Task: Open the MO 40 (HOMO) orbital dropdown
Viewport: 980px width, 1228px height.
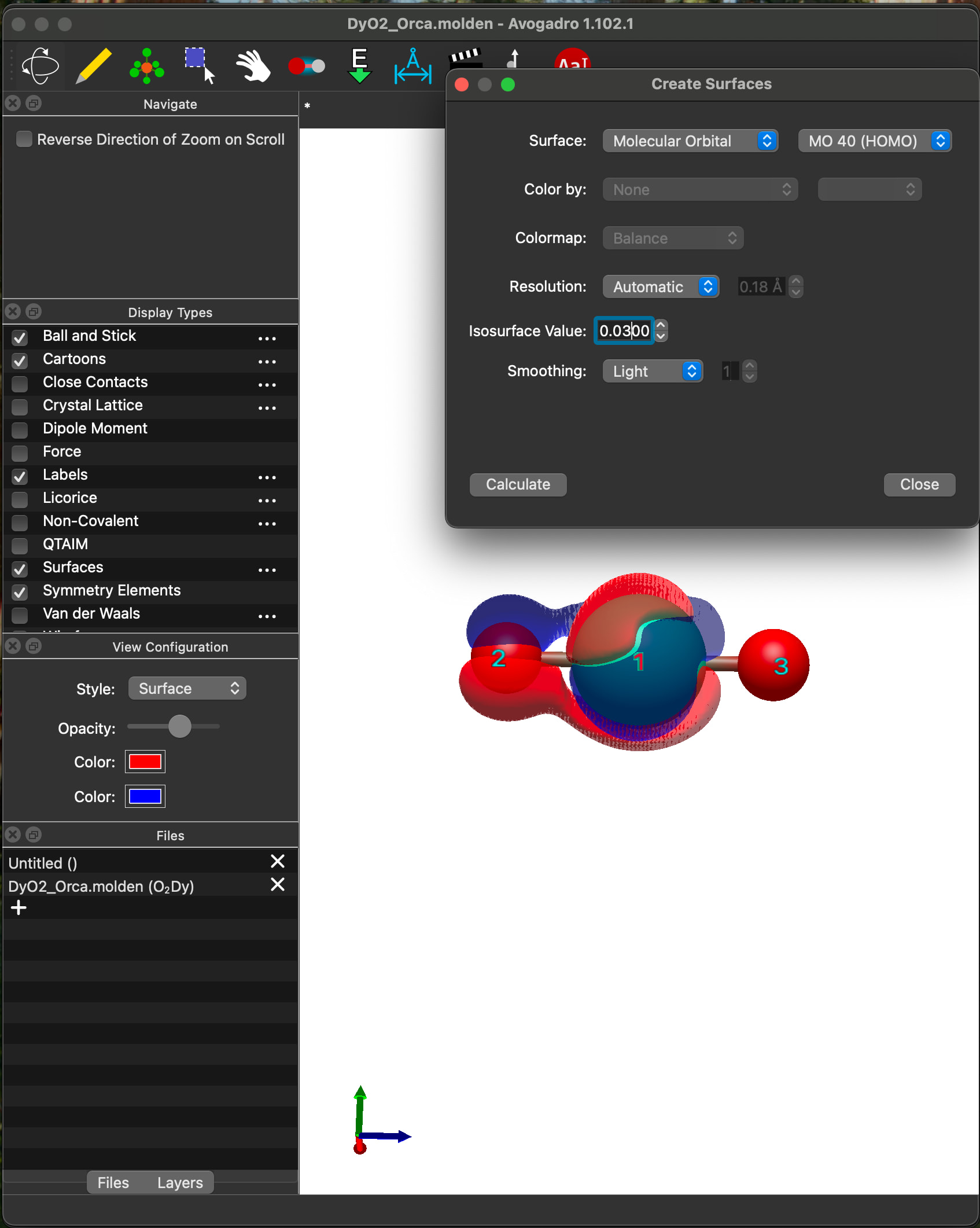Action: click(x=874, y=141)
